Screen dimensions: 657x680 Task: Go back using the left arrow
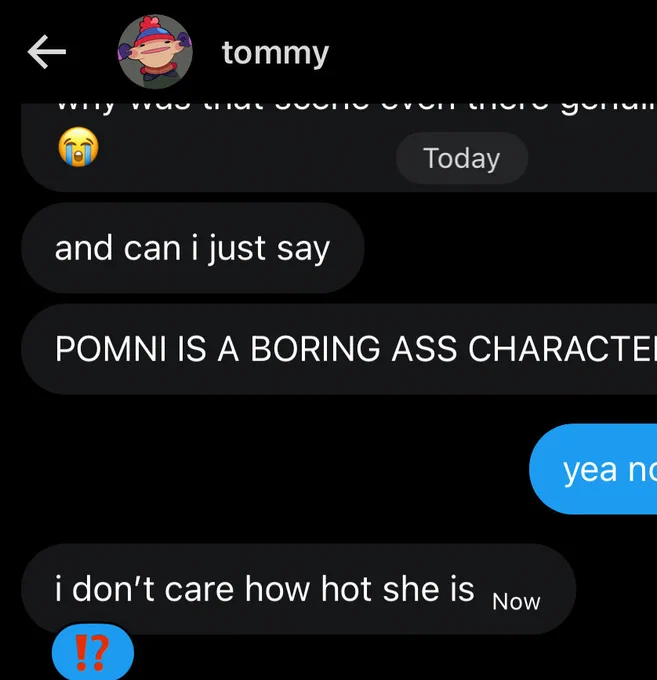[46, 52]
